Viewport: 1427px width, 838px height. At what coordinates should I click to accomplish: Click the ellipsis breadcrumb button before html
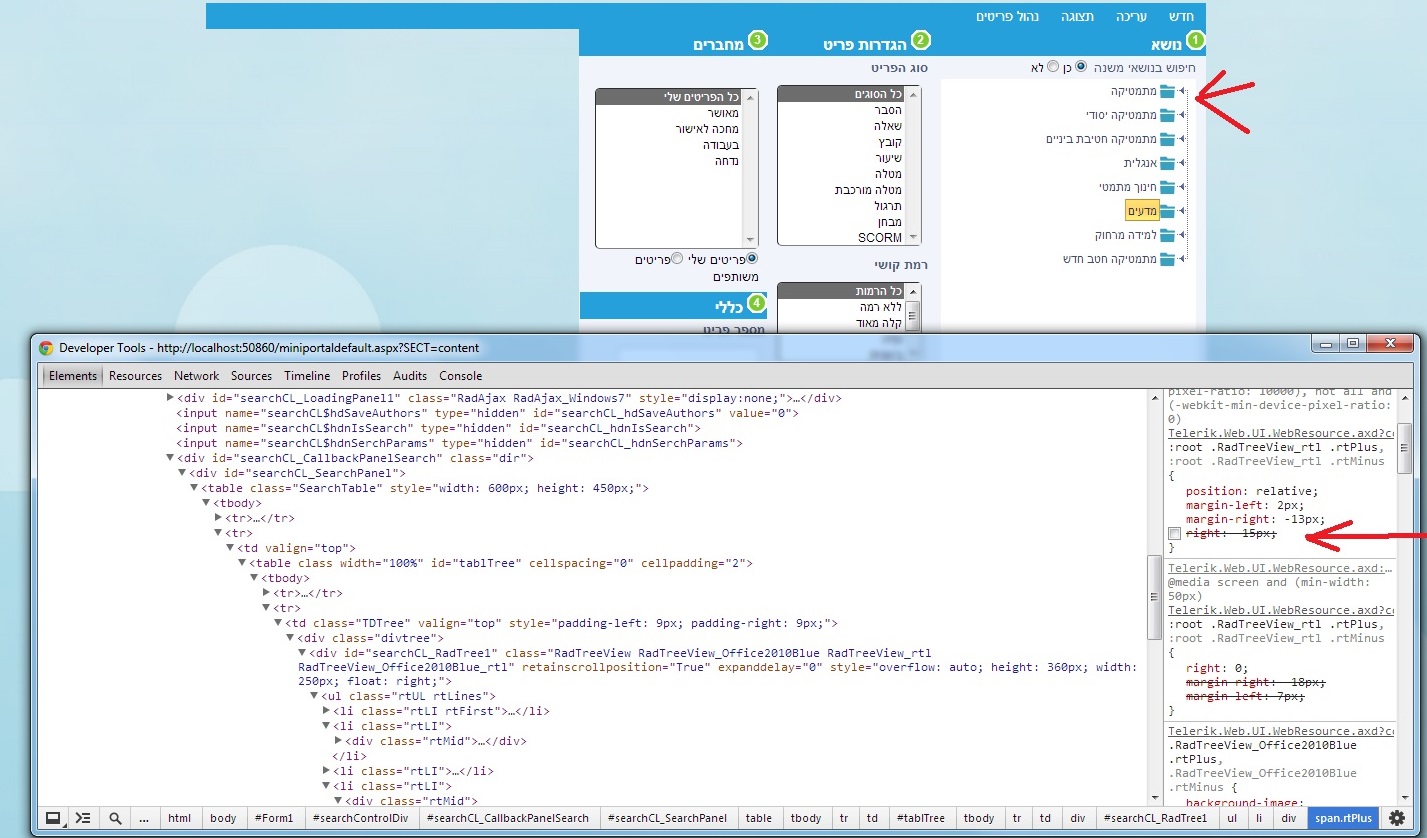point(144,818)
